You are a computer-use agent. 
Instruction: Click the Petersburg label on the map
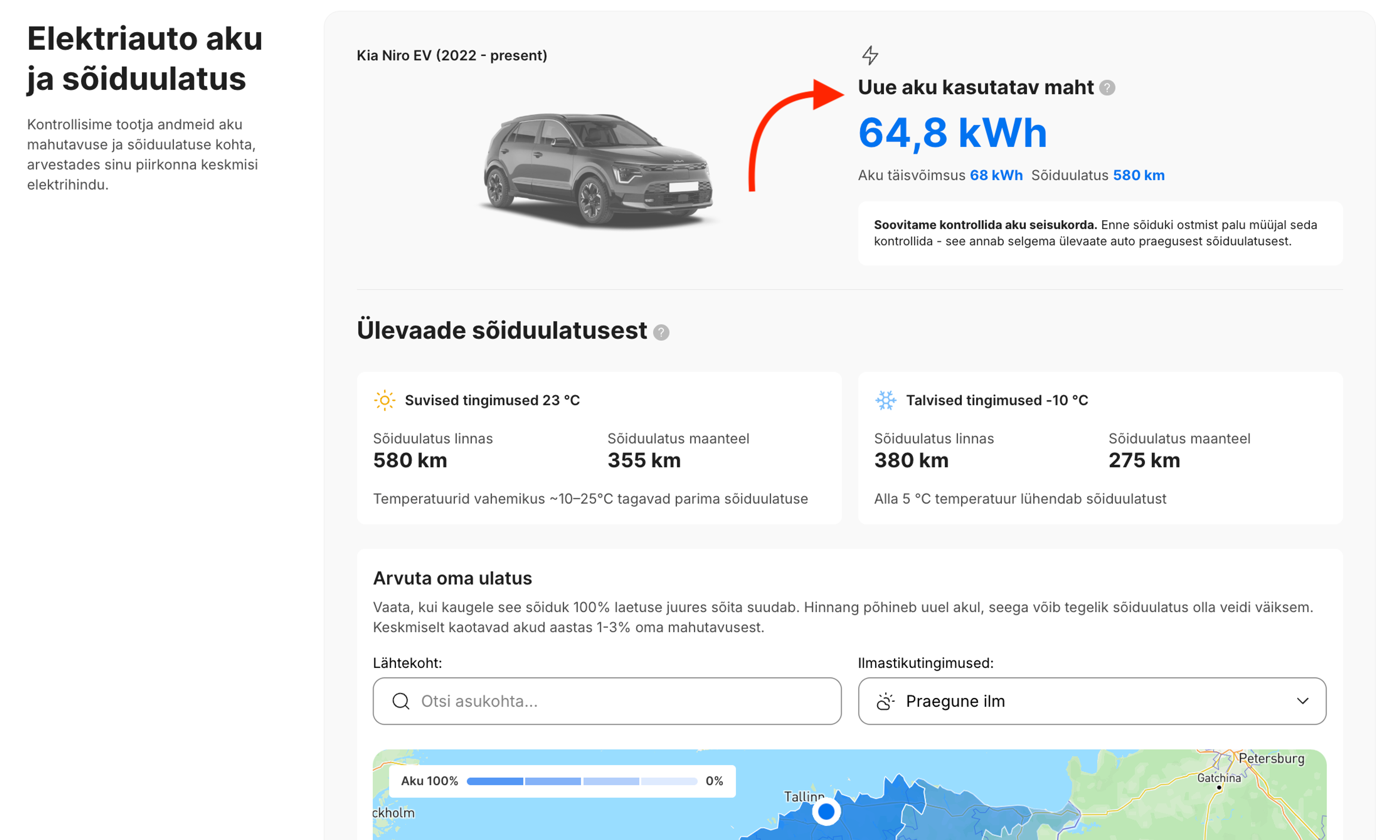1271,758
